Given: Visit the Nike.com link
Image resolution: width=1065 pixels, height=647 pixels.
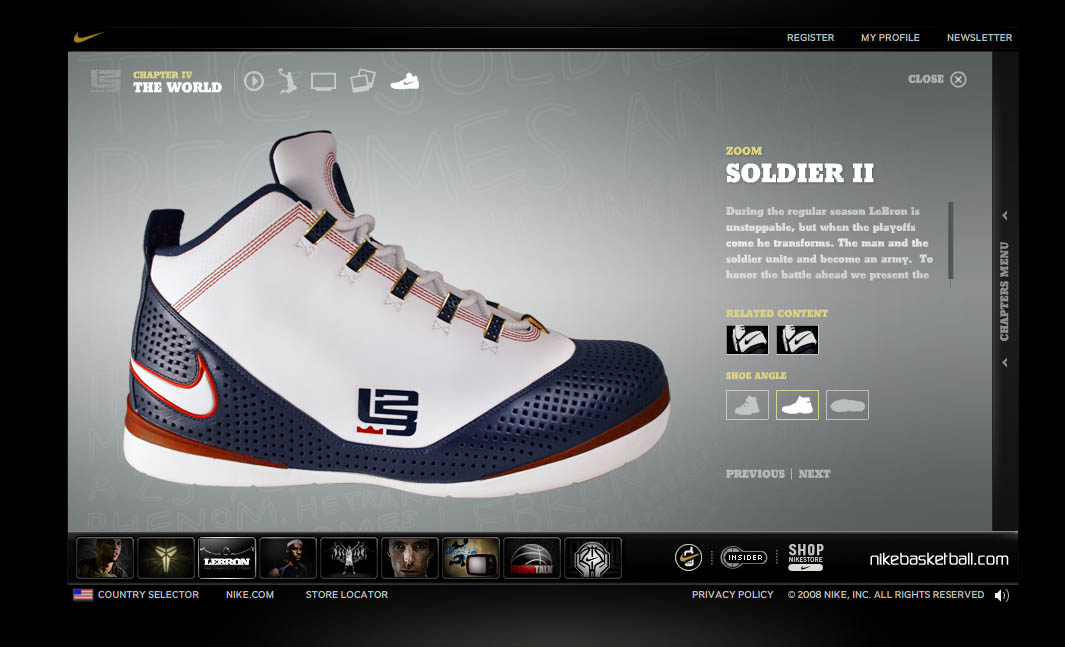Looking at the screenshot, I should [250, 595].
